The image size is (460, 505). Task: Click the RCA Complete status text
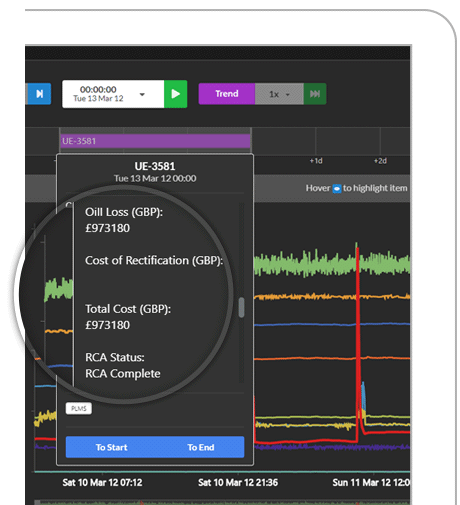[123, 374]
